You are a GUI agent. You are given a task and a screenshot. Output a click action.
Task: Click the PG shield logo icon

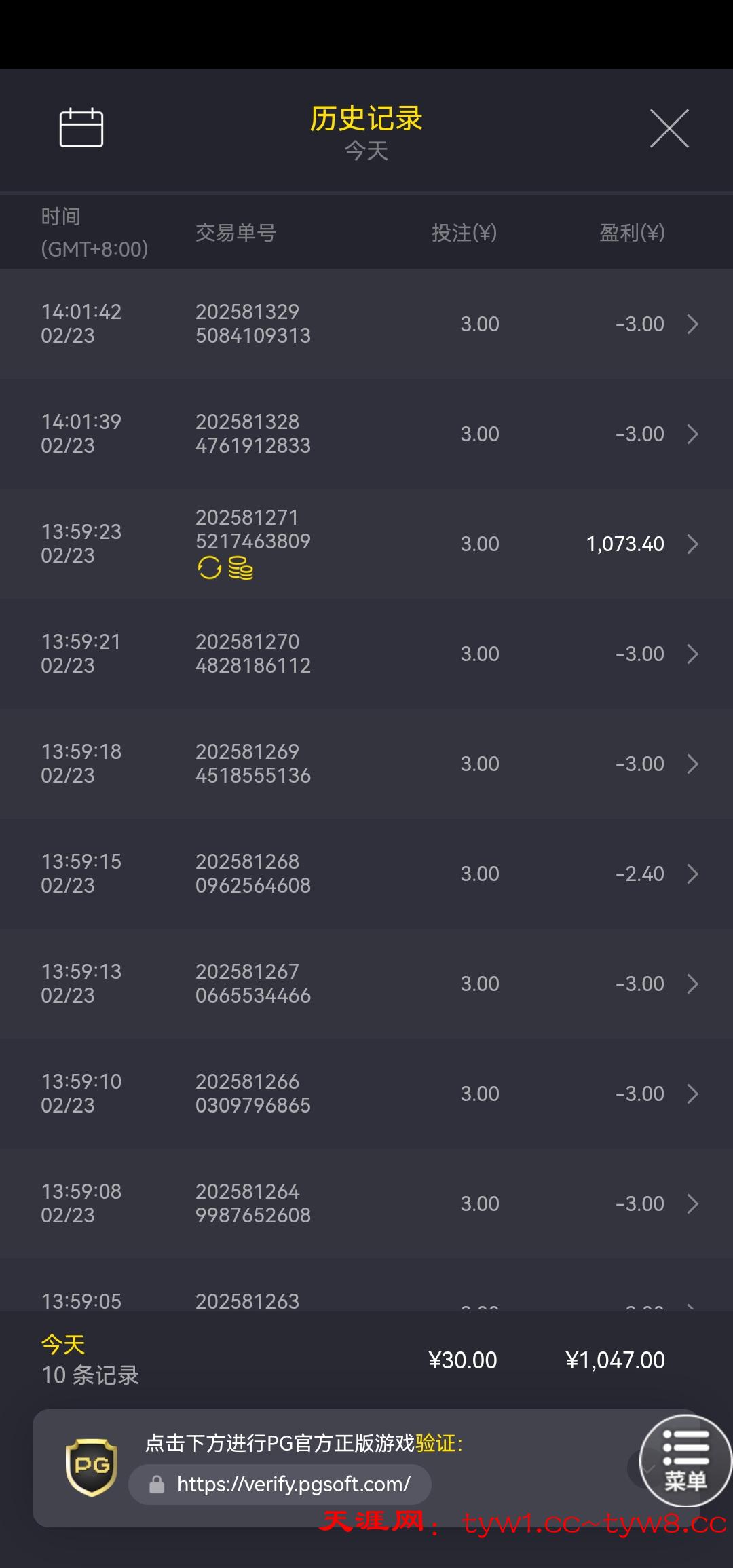(92, 1468)
